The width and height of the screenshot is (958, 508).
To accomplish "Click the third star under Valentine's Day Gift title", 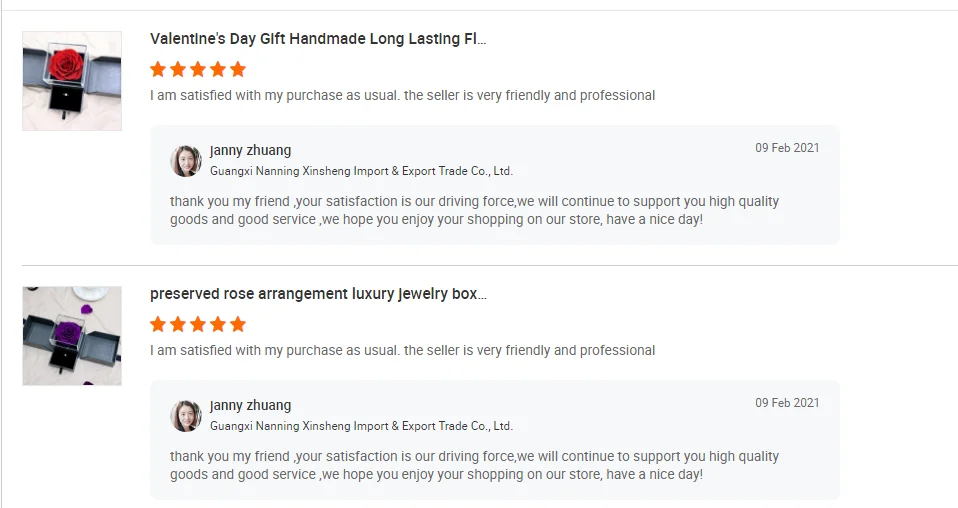I will click(198, 69).
